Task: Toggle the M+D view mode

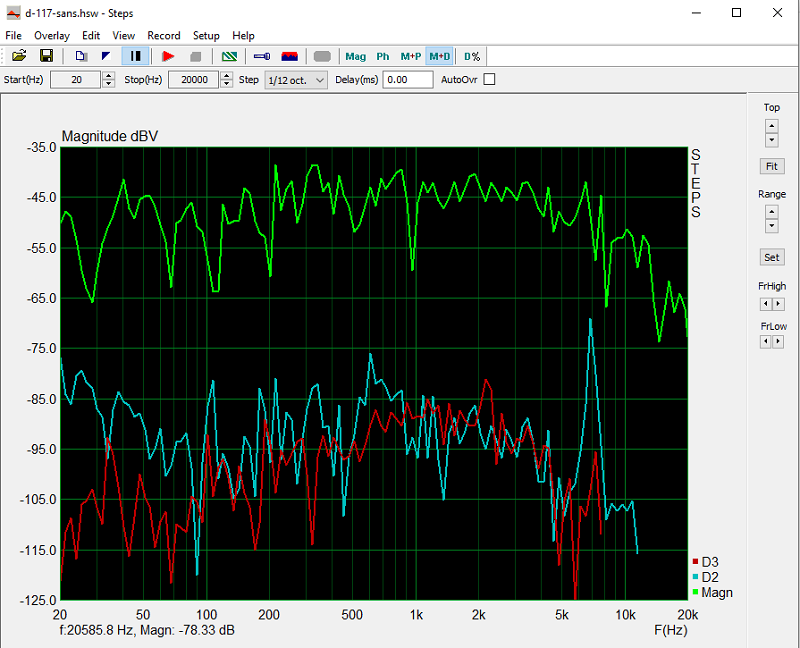Action: 440,57
